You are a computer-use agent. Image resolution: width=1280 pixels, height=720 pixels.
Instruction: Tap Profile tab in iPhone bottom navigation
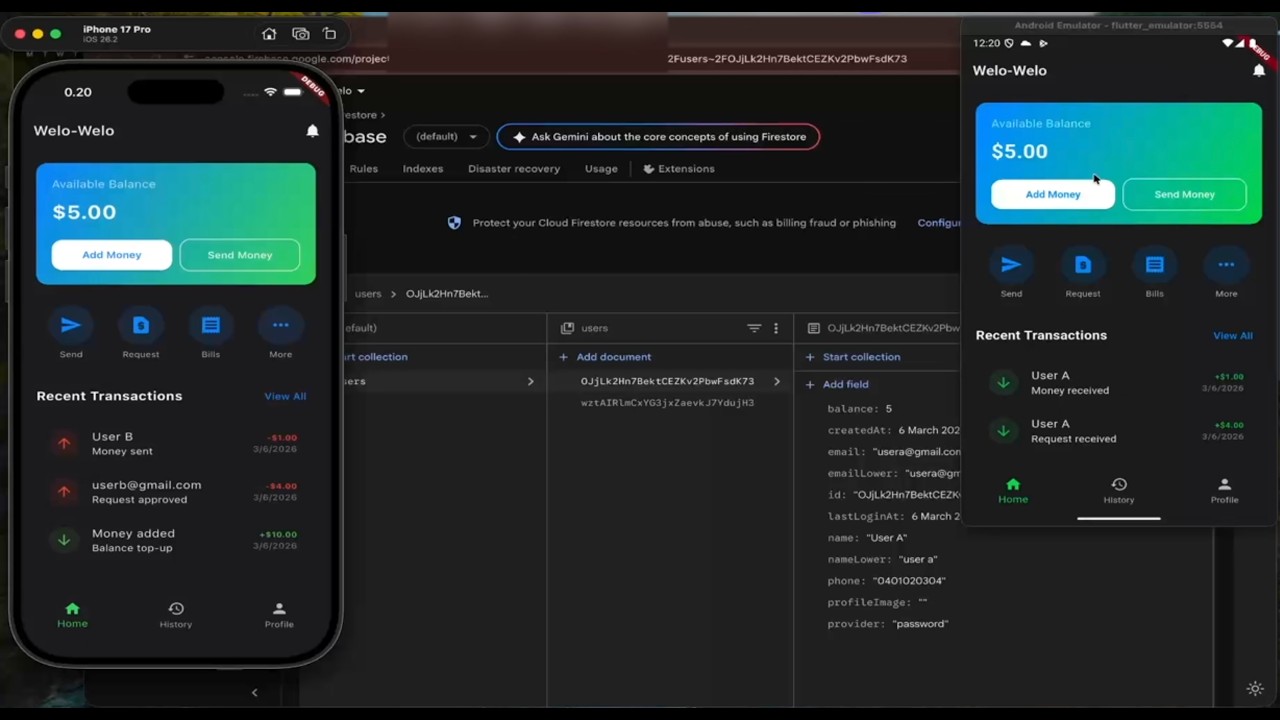pos(279,615)
